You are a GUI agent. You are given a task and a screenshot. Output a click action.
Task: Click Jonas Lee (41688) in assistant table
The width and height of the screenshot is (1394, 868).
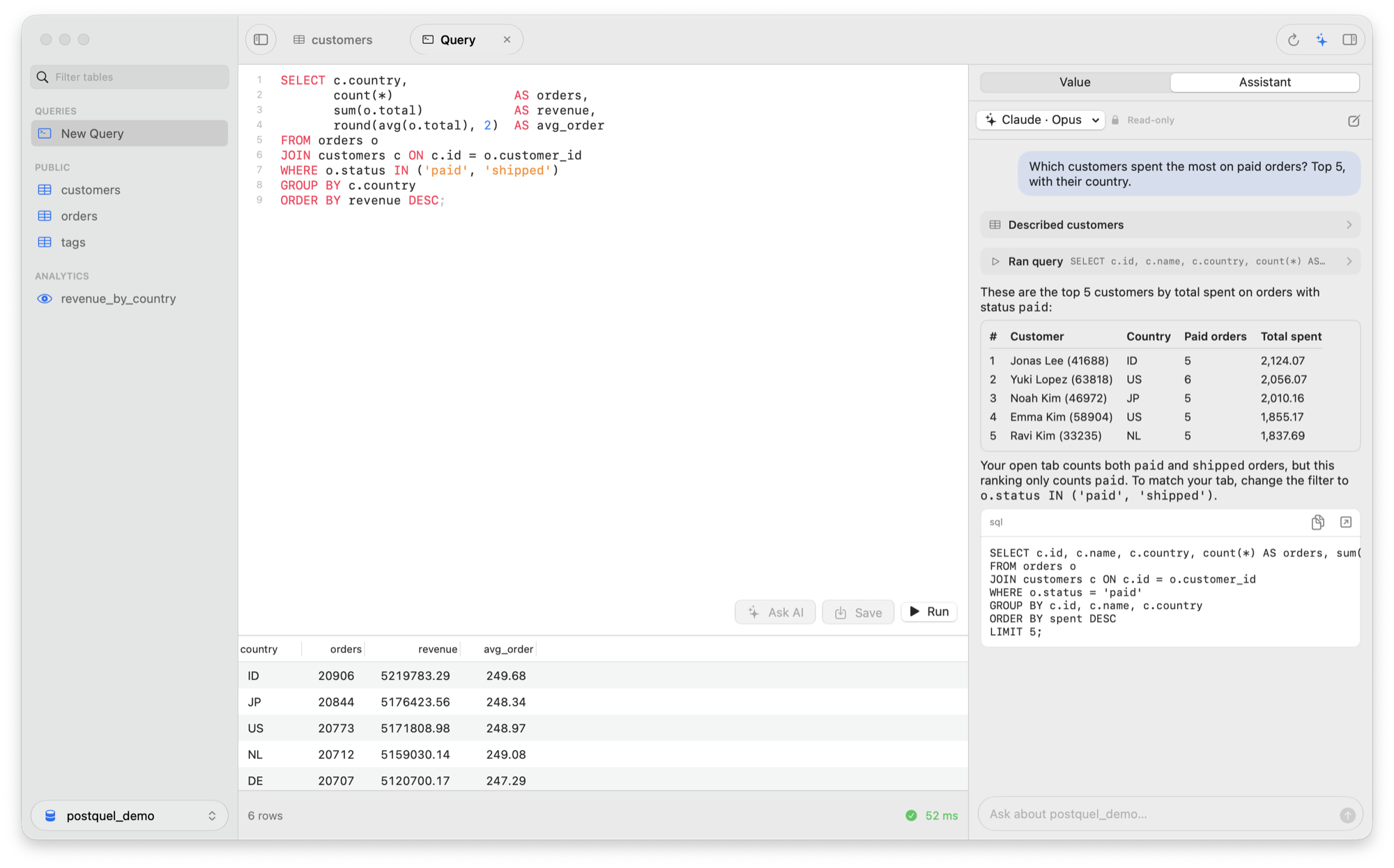(1059, 361)
